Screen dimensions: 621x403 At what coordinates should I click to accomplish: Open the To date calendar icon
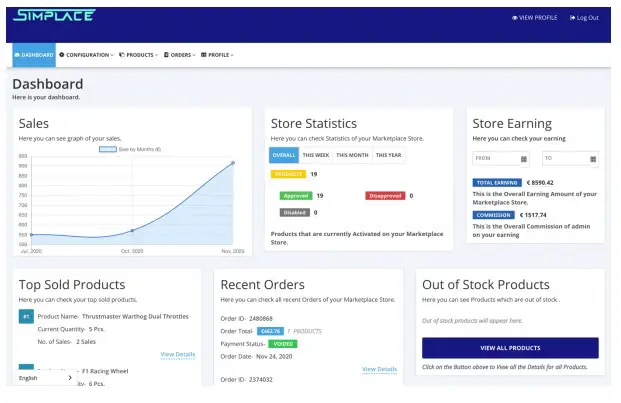point(593,159)
